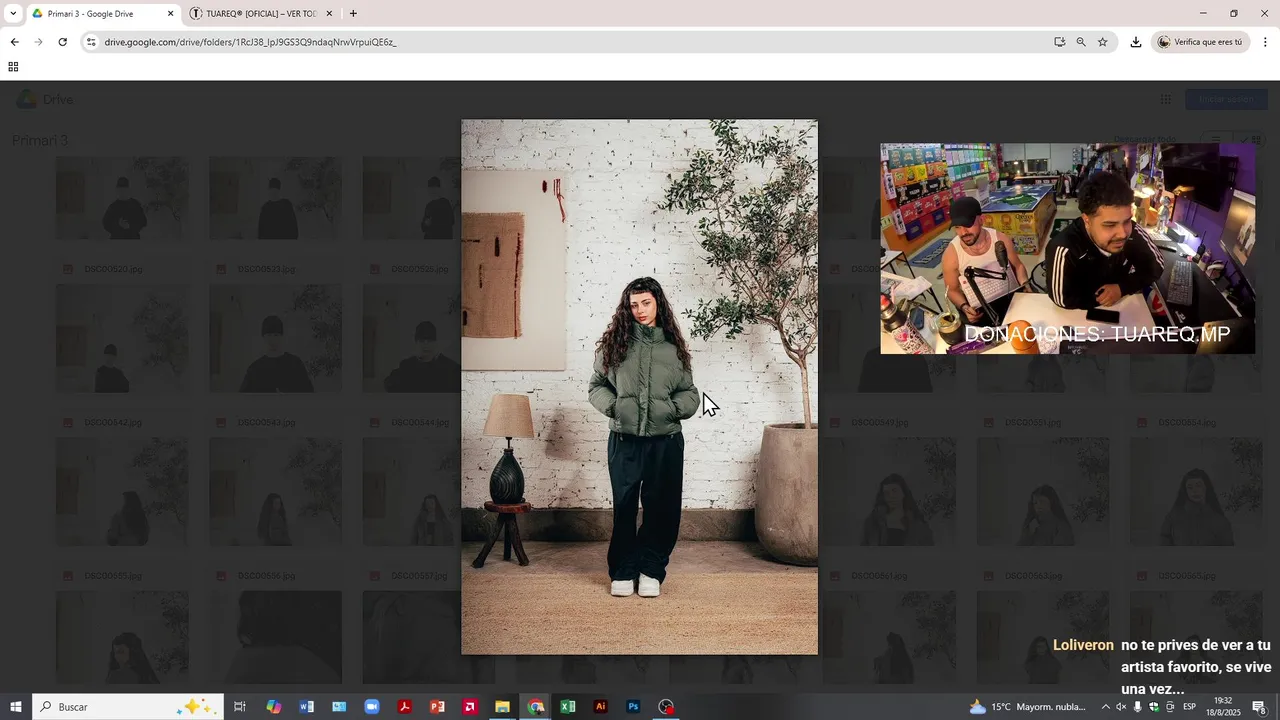Open the Google apps grid in Drive header

[1165, 99]
